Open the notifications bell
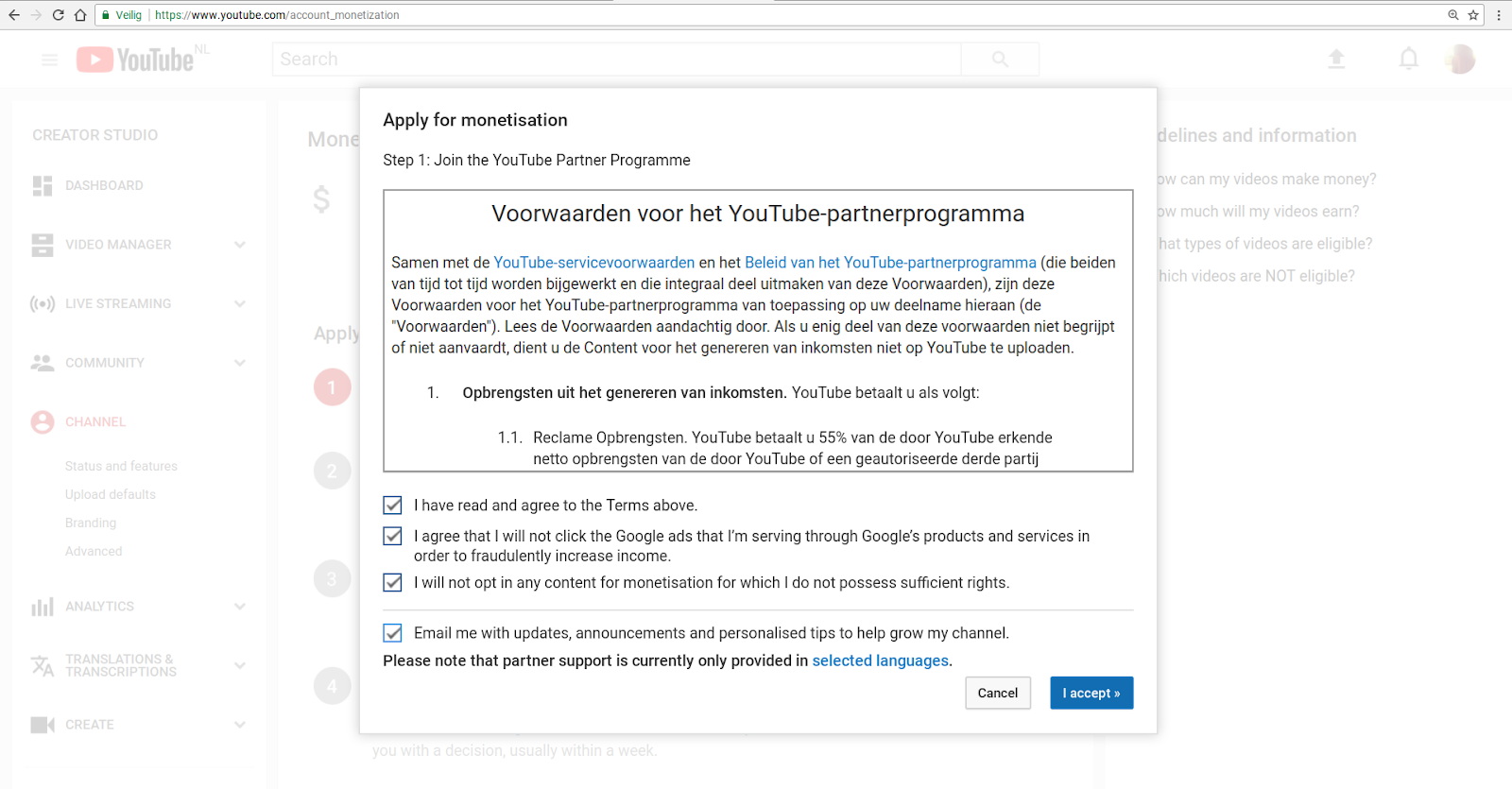1512x789 pixels. pyautogui.click(x=1409, y=60)
